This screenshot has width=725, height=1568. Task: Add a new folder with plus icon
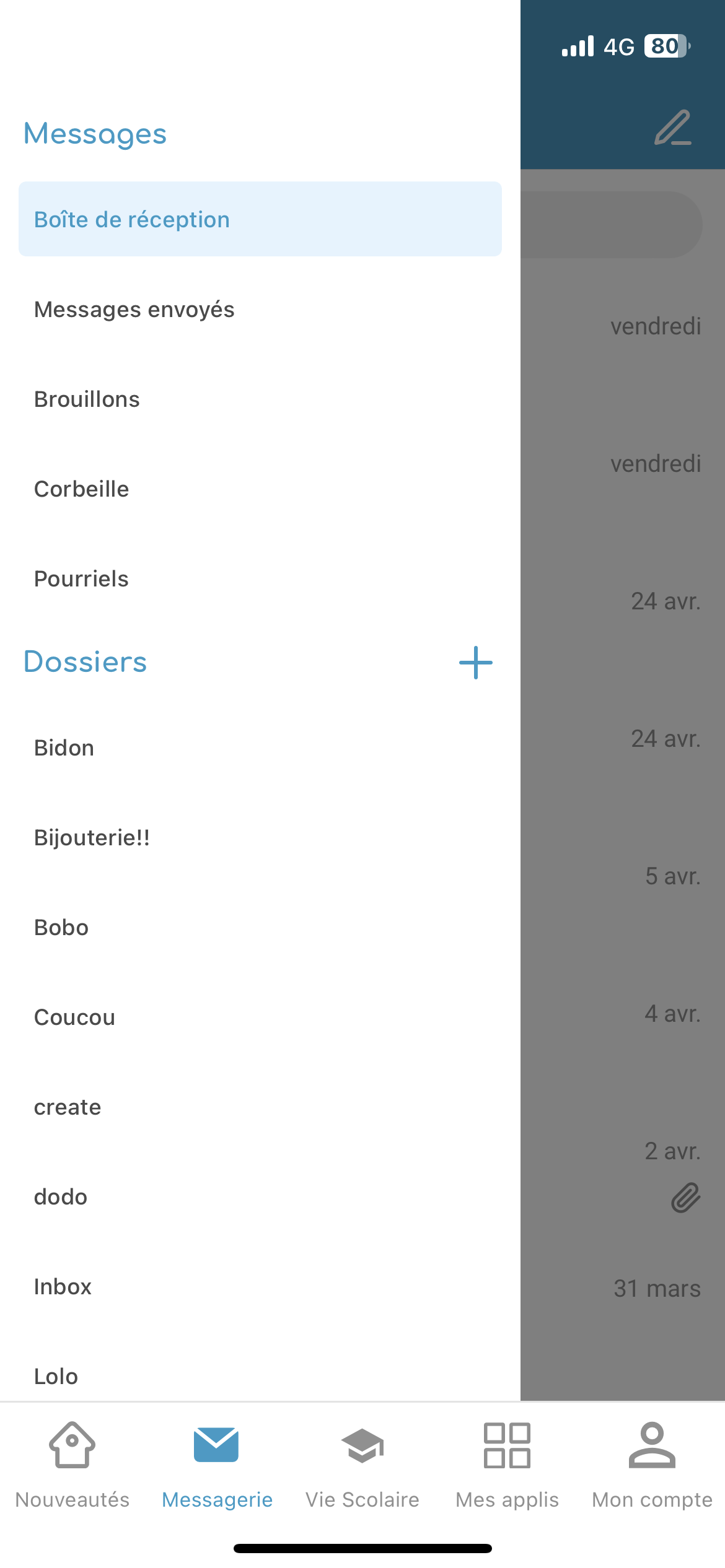tap(475, 663)
